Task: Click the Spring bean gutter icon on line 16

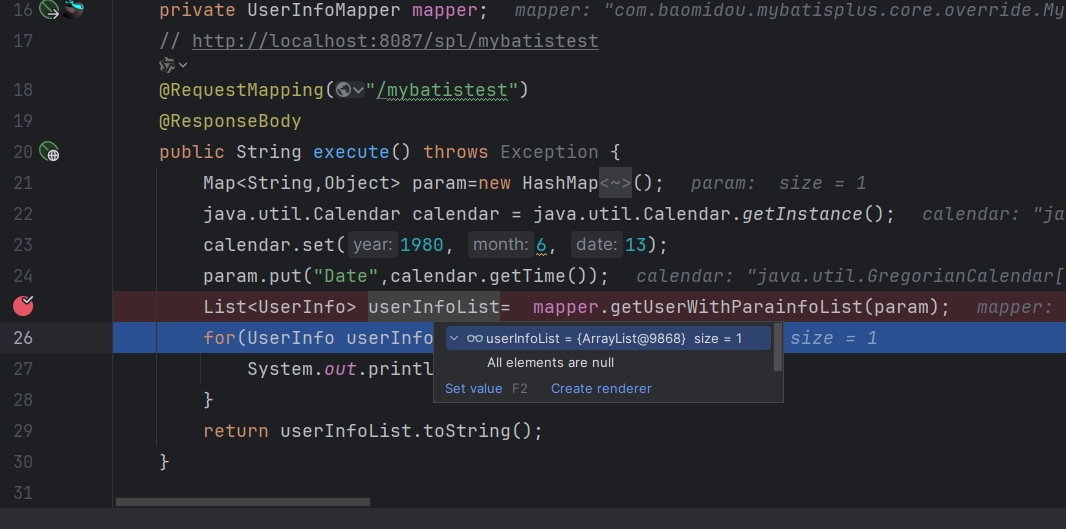Action: click(49, 11)
